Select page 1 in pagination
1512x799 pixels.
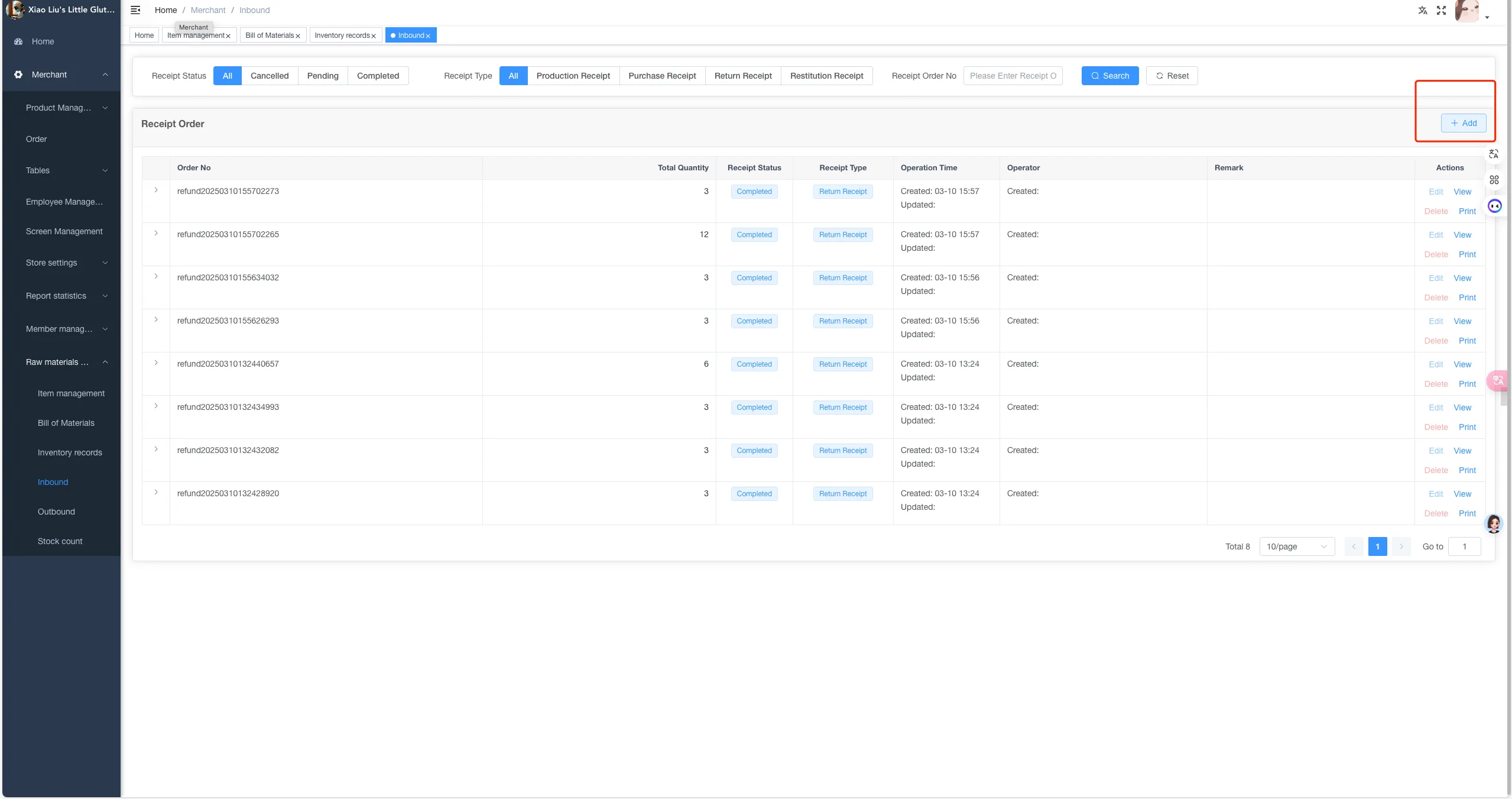click(1377, 546)
